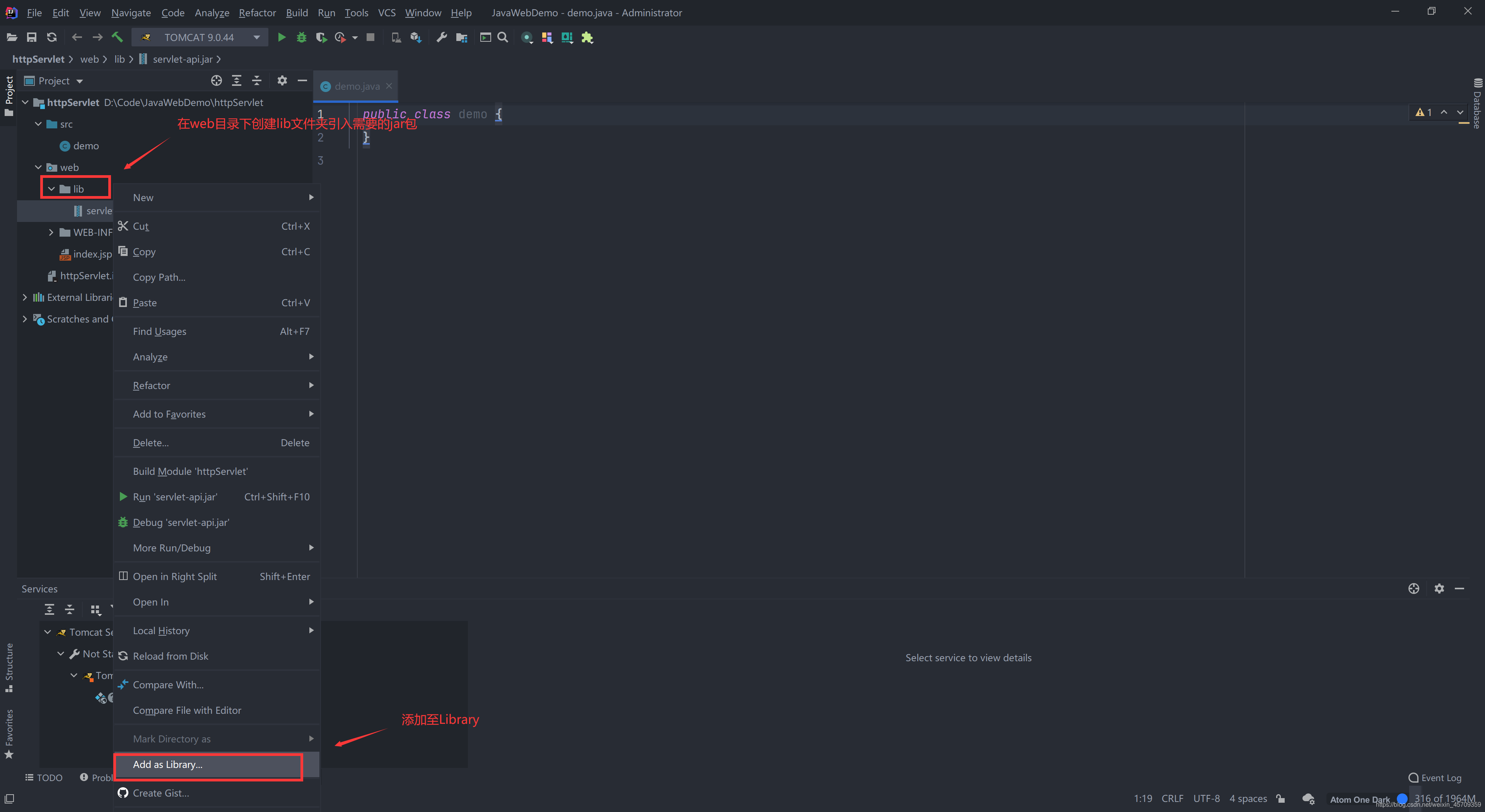The width and height of the screenshot is (1485, 812).
Task: Open the VCS menu in the menu bar
Action: point(386,13)
